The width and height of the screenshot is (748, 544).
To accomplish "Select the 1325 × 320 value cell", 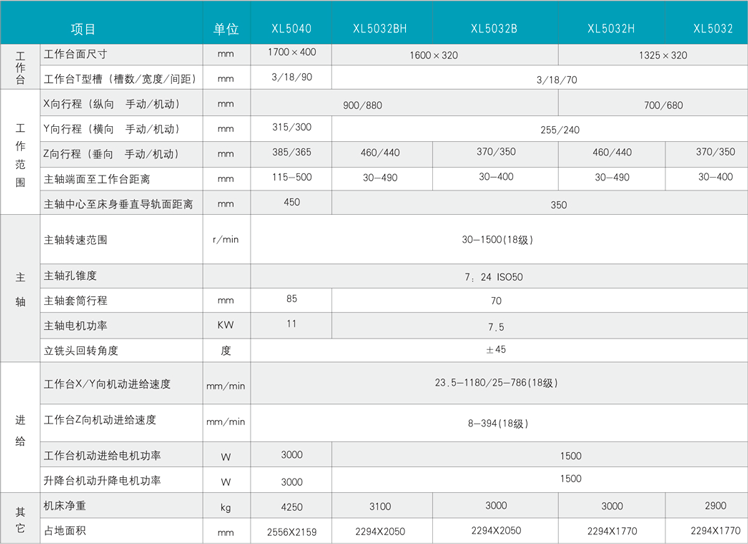I will pos(663,55).
